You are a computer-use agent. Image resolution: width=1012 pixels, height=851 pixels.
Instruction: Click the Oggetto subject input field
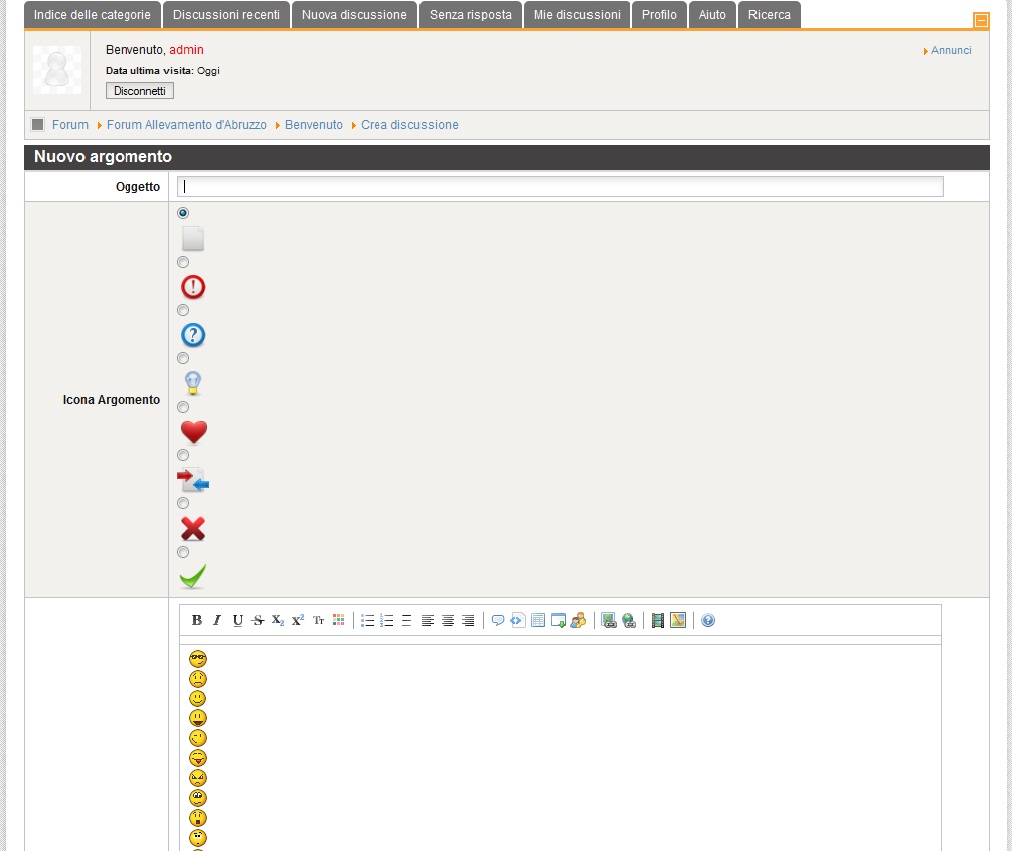(x=560, y=187)
